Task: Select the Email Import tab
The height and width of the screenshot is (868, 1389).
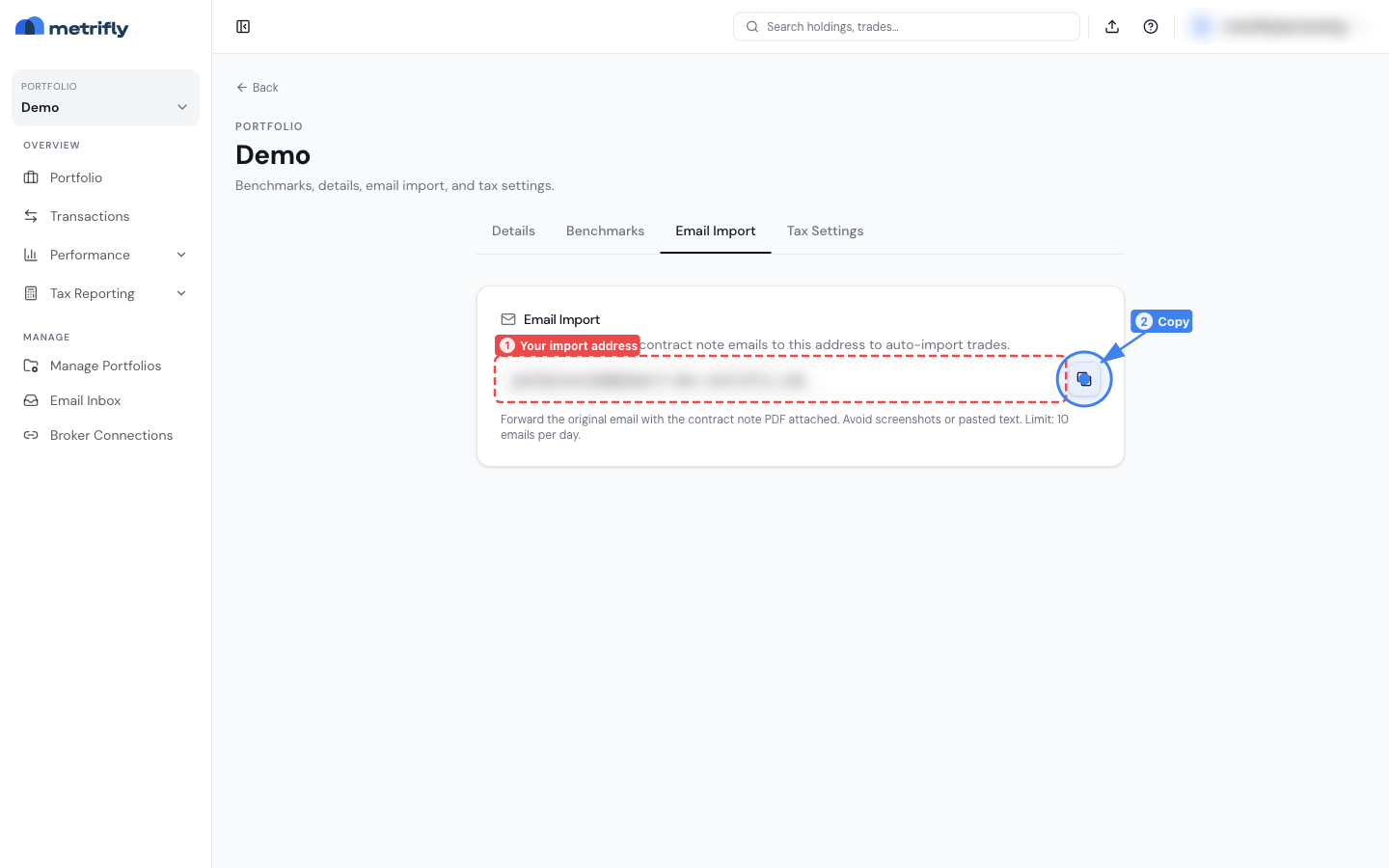Action: tap(716, 231)
